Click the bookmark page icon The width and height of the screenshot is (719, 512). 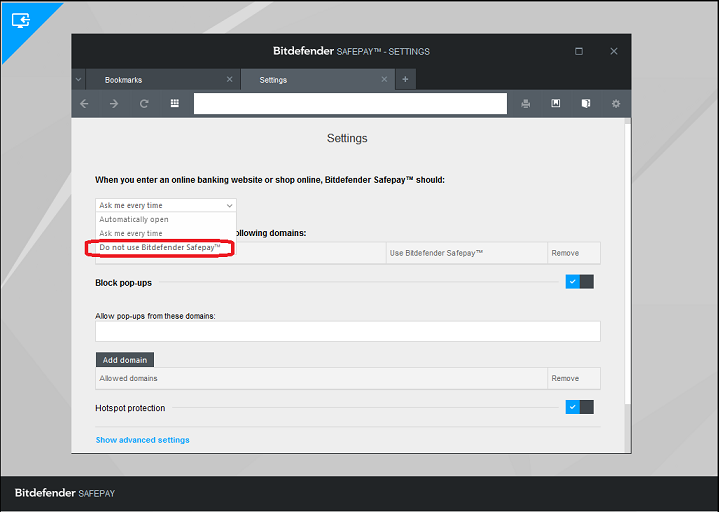(x=556, y=103)
